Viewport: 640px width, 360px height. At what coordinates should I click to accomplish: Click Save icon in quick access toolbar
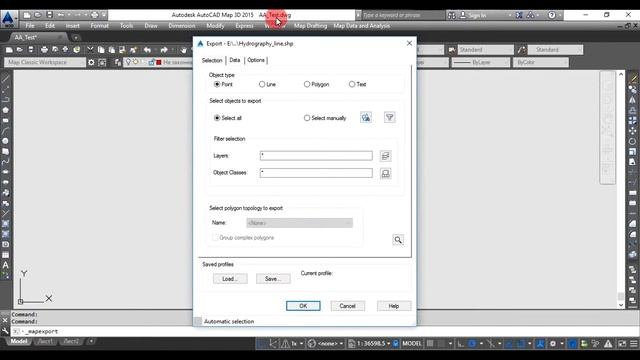(x=49, y=15)
